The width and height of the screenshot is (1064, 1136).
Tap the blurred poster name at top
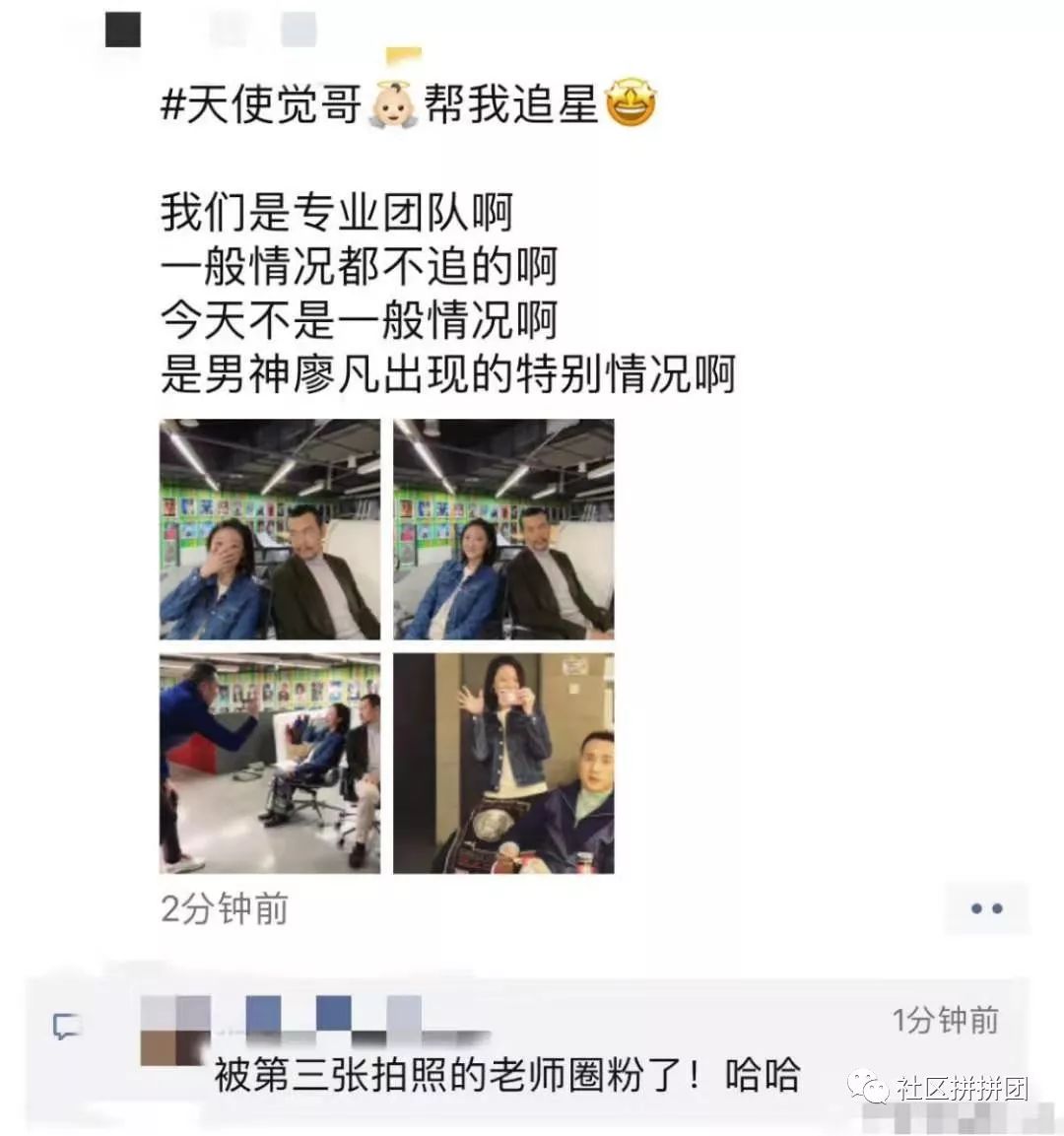click(x=263, y=30)
